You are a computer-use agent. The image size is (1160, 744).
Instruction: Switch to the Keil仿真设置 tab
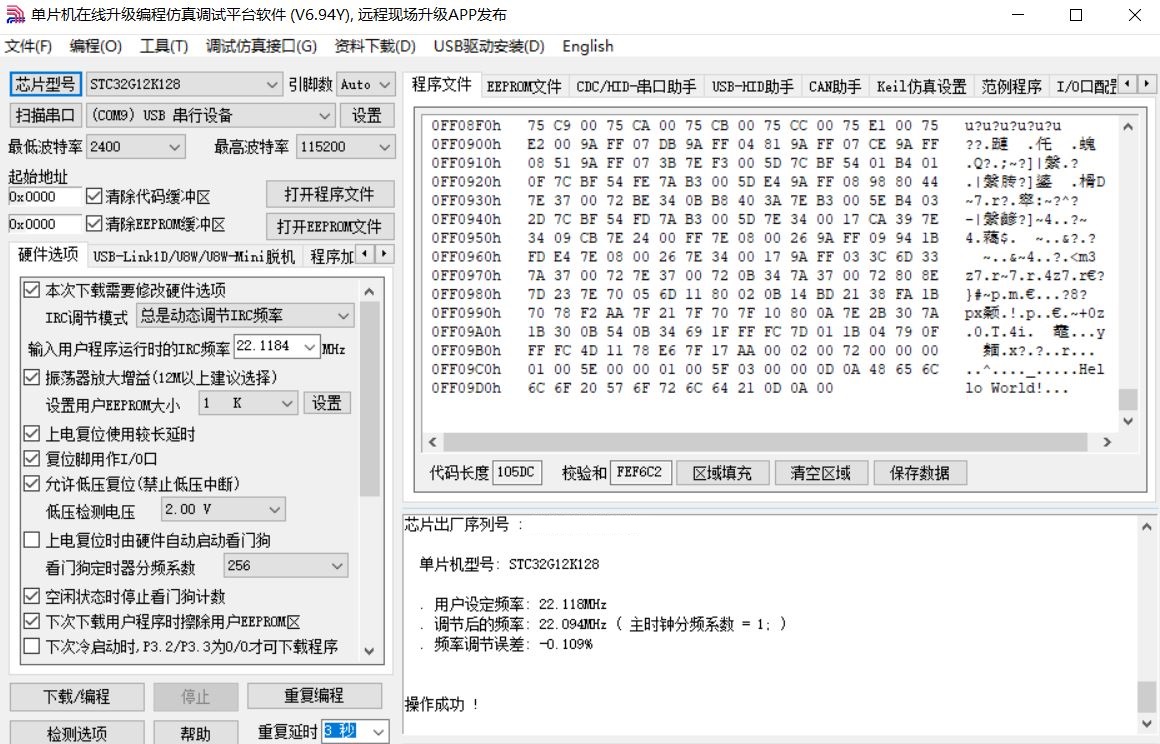click(922, 87)
